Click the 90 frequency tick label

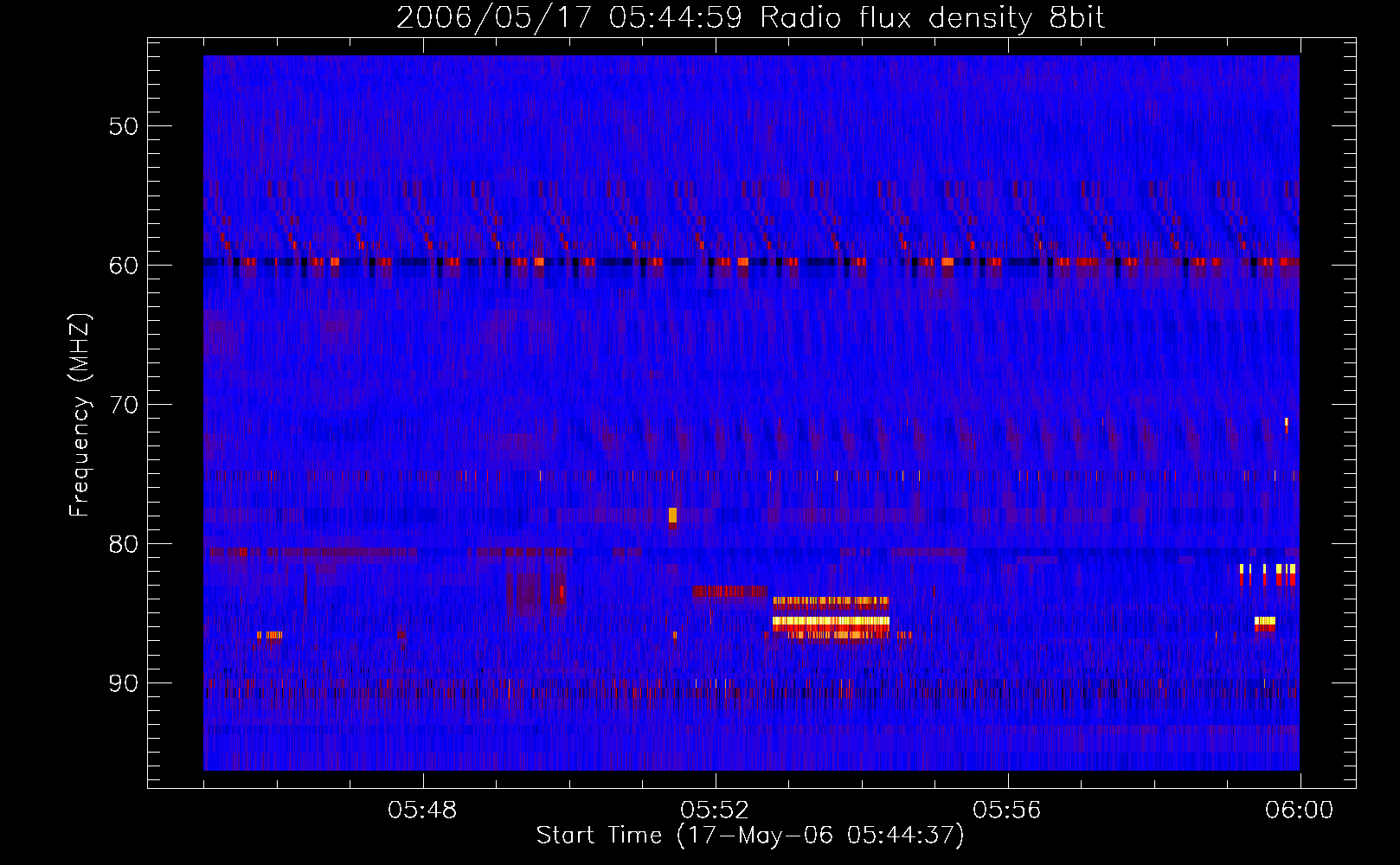pyautogui.click(x=124, y=683)
